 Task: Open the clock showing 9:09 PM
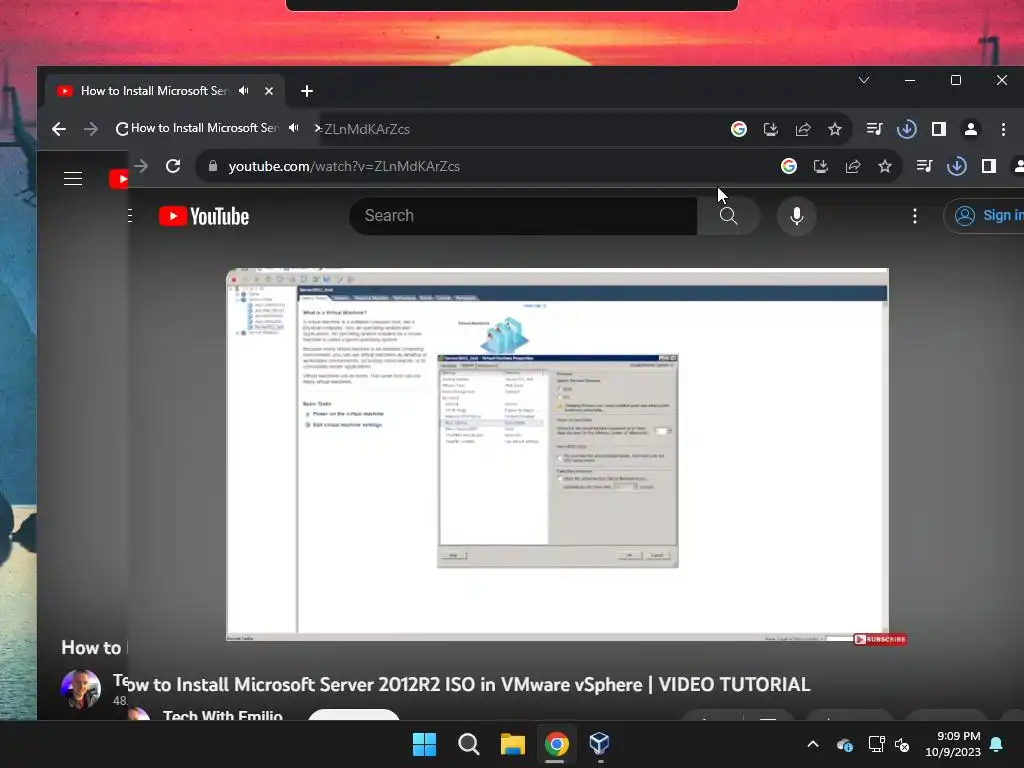[953, 744]
